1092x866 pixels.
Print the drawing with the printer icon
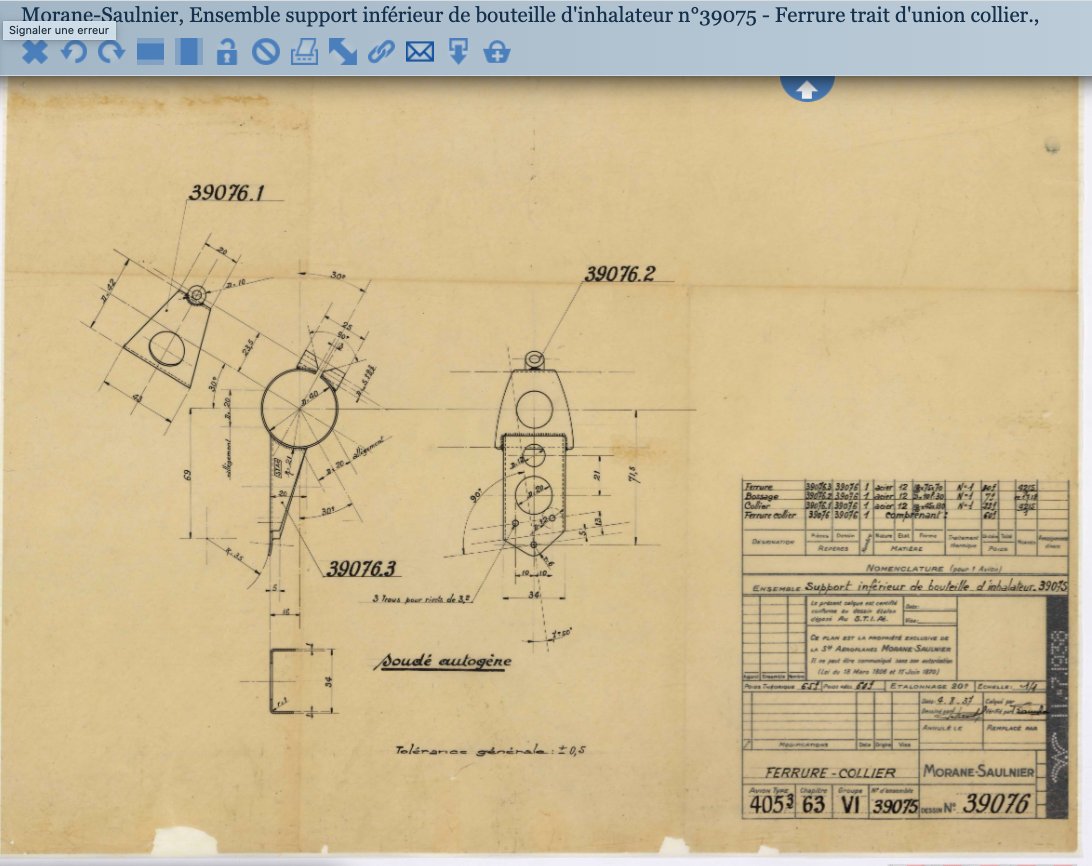coord(304,52)
